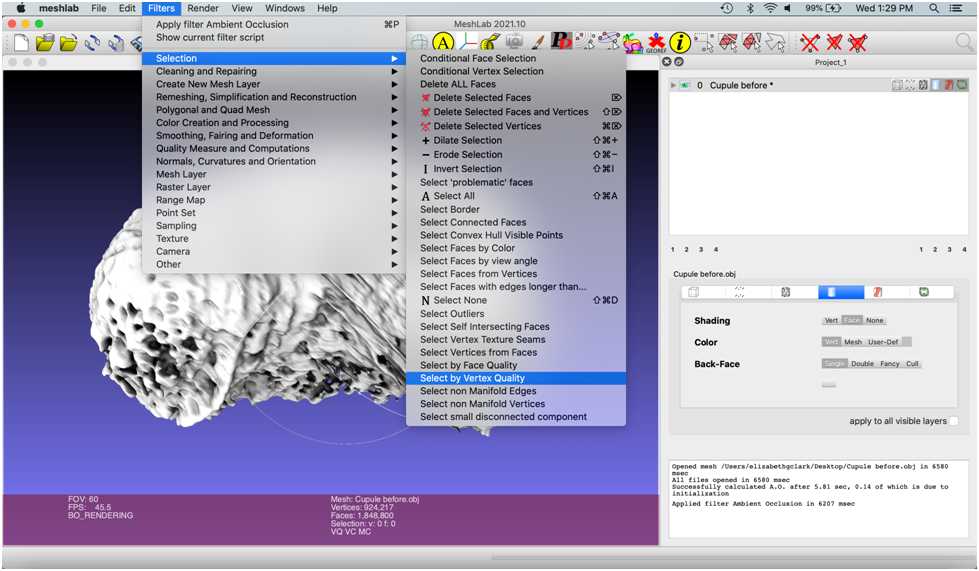Open the bounding box render tab
The image size is (979, 571).
pyautogui.click(x=693, y=292)
